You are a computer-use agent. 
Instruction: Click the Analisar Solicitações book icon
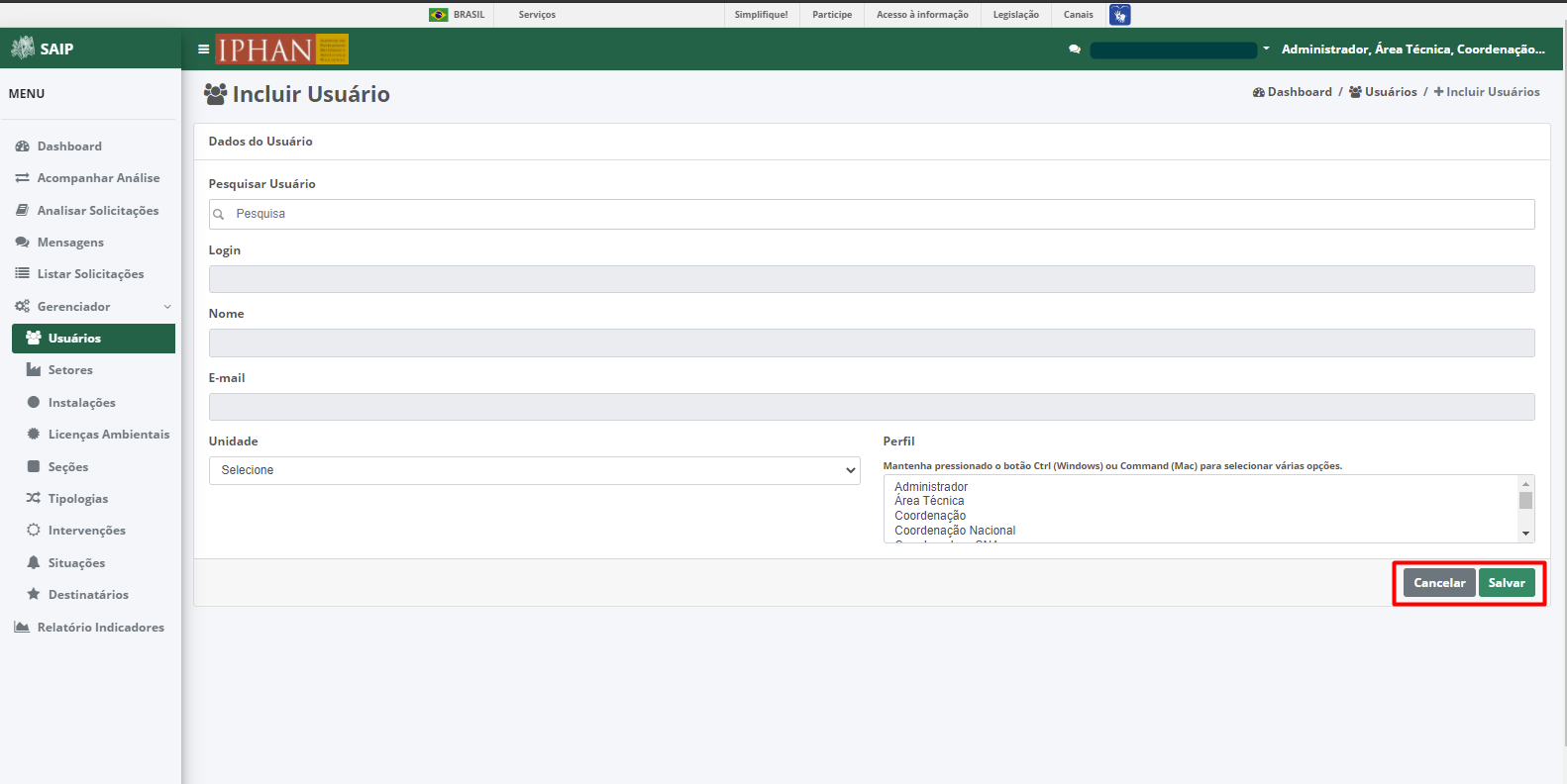[23, 211]
